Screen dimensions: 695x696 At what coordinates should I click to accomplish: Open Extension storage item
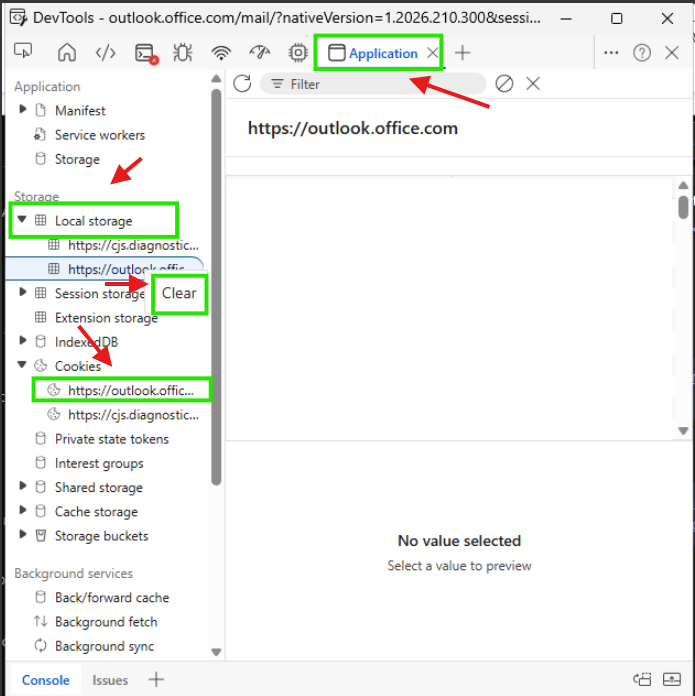[106, 318]
